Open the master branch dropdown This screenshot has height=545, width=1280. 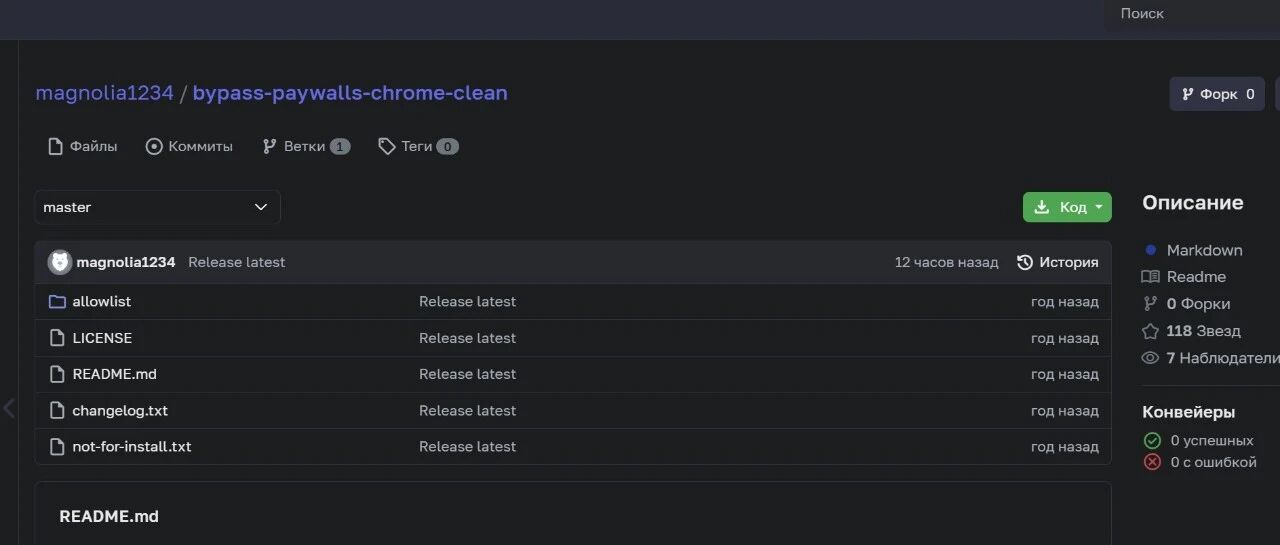point(157,207)
